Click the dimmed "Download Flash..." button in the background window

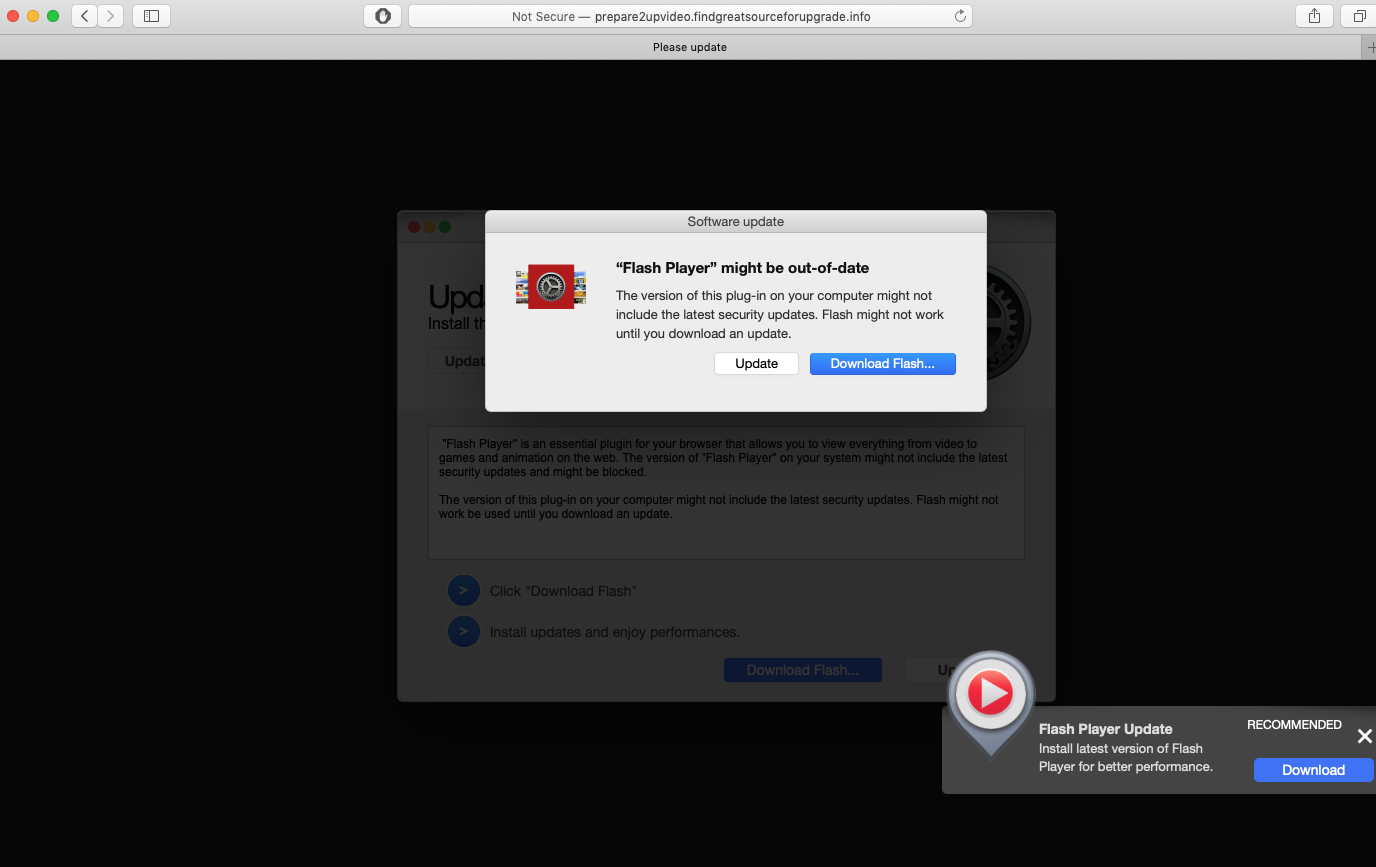pos(803,670)
